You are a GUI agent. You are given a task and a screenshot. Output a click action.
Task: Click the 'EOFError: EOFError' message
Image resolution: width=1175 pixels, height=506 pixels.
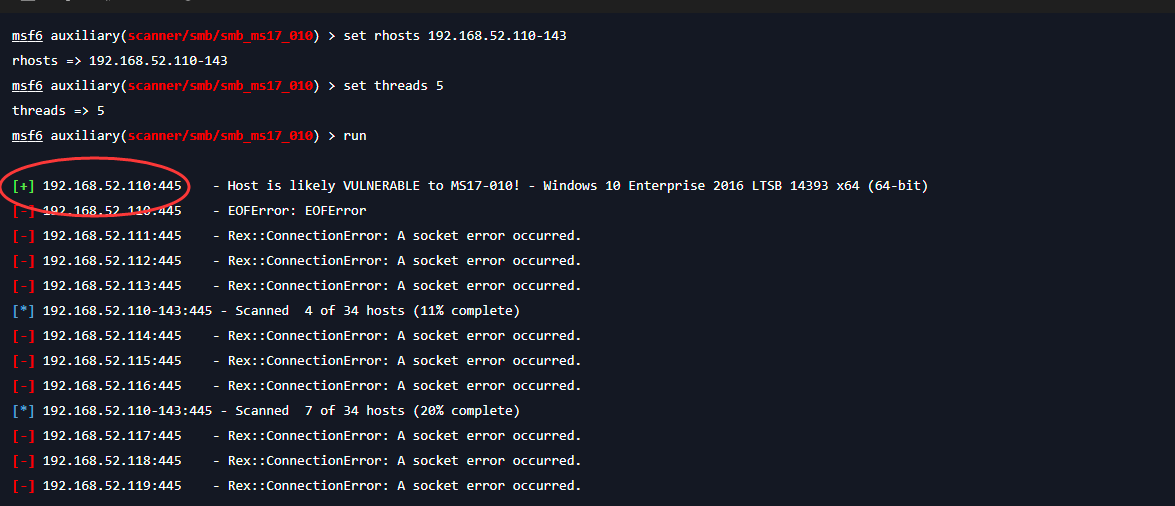click(297, 211)
